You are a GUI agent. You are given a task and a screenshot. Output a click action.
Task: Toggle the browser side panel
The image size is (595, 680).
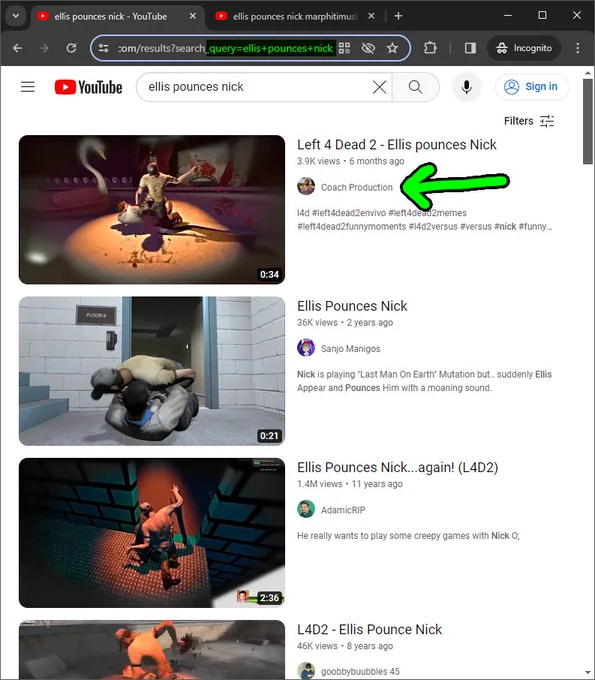pyautogui.click(x=470, y=48)
